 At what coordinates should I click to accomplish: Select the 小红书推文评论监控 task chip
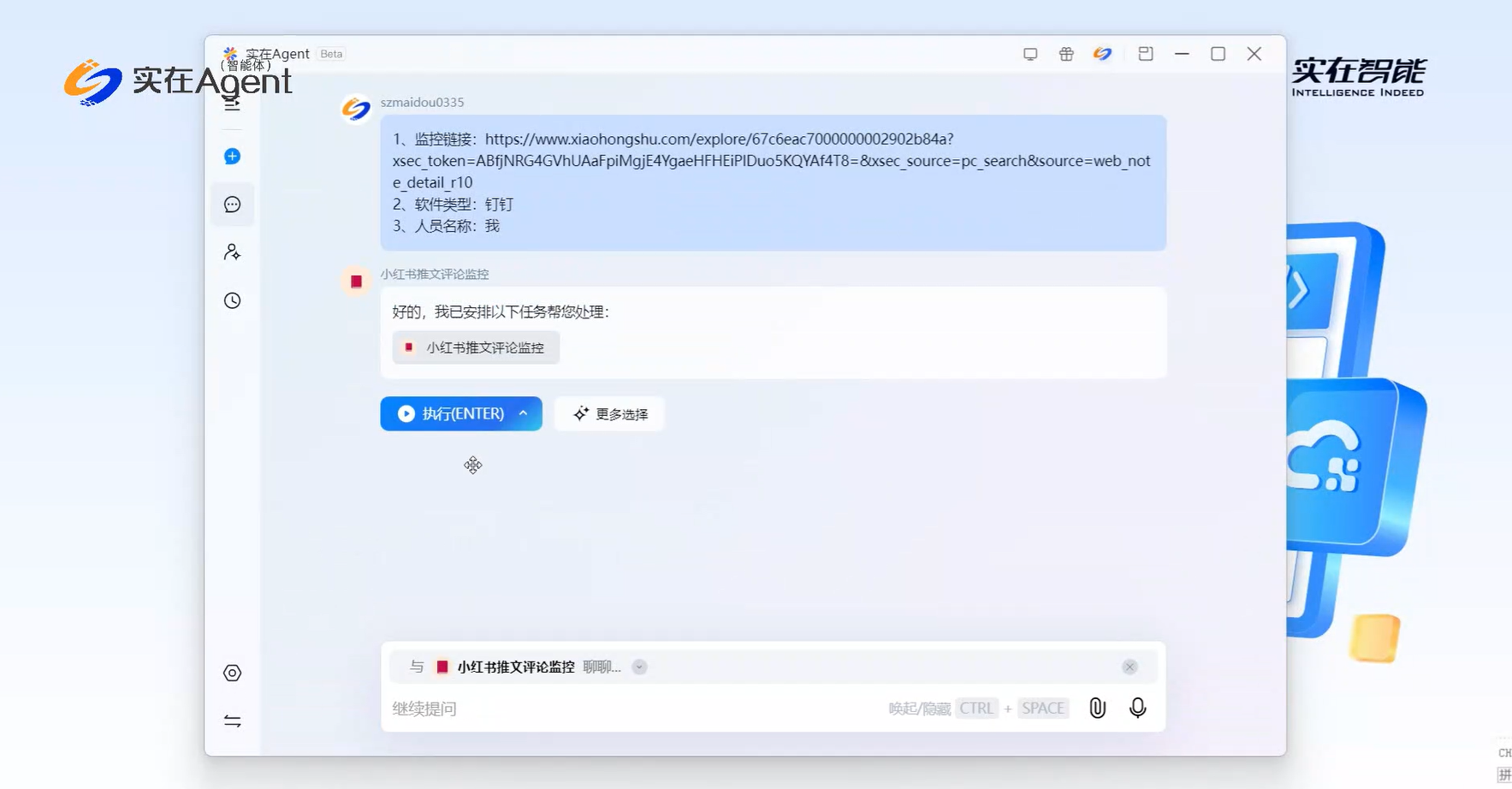tap(475, 347)
